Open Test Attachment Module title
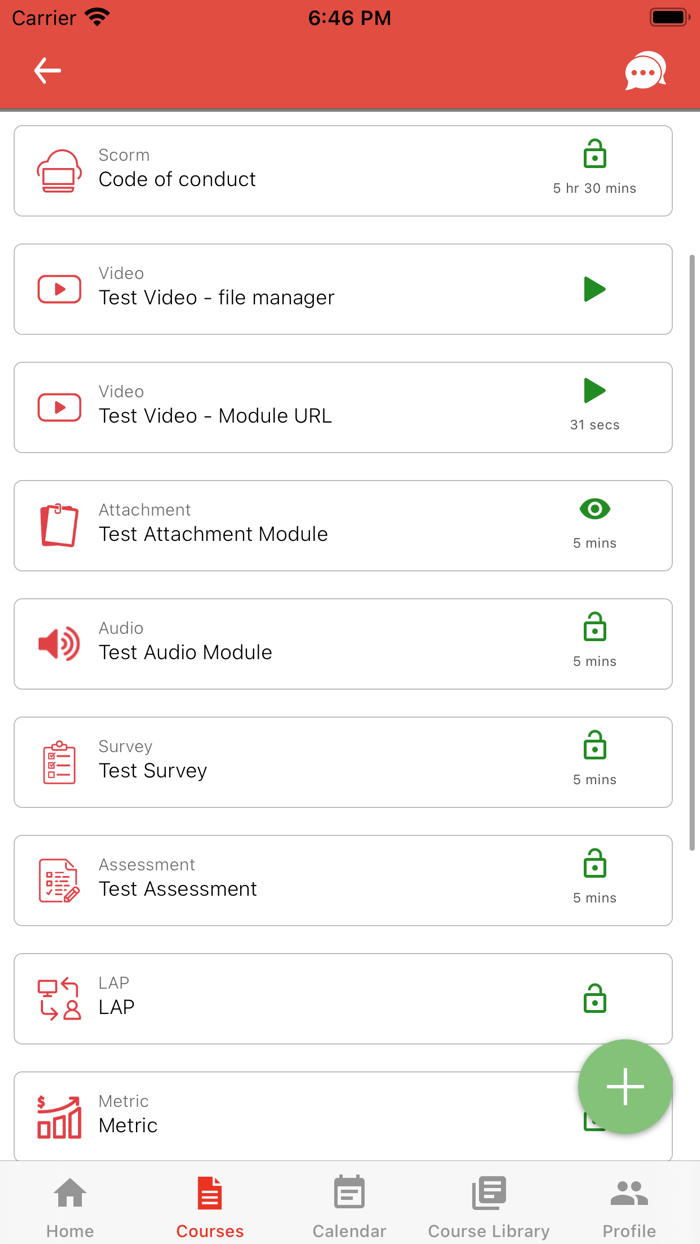Viewport: 700px width, 1244px height. coord(213,534)
